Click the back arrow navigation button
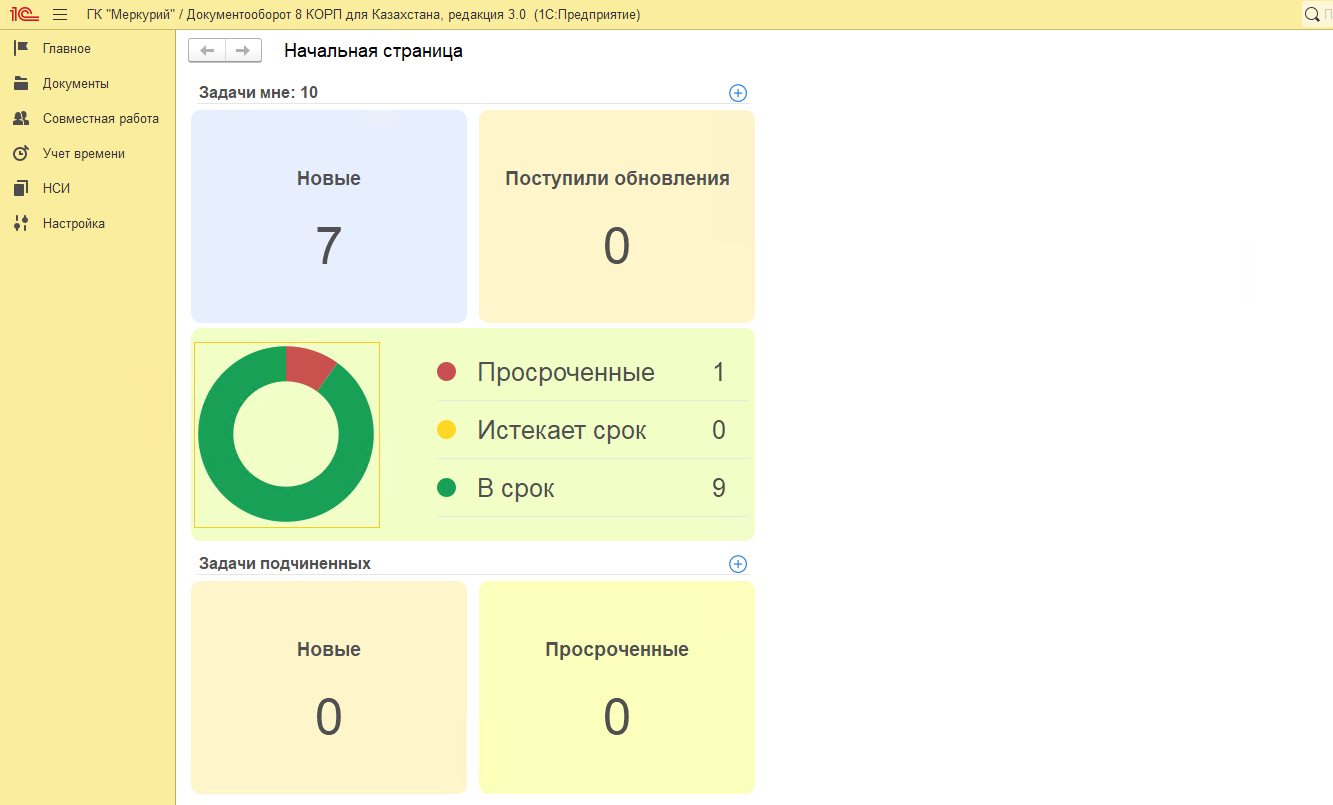 [x=207, y=51]
